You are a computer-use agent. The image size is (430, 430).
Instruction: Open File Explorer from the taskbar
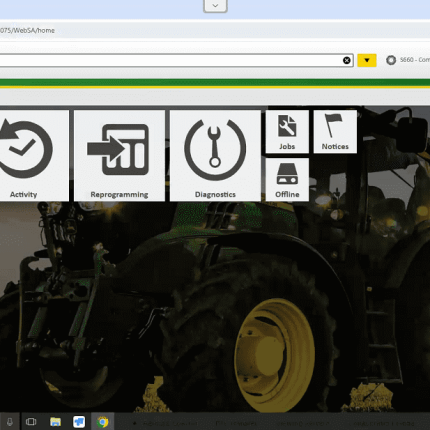(55, 422)
